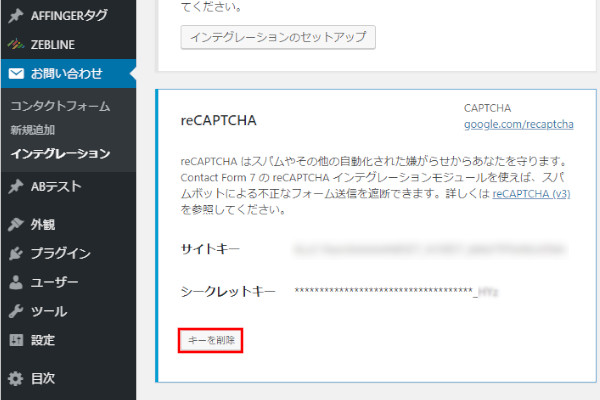Click the プラグイン plug icon

(16, 253)
